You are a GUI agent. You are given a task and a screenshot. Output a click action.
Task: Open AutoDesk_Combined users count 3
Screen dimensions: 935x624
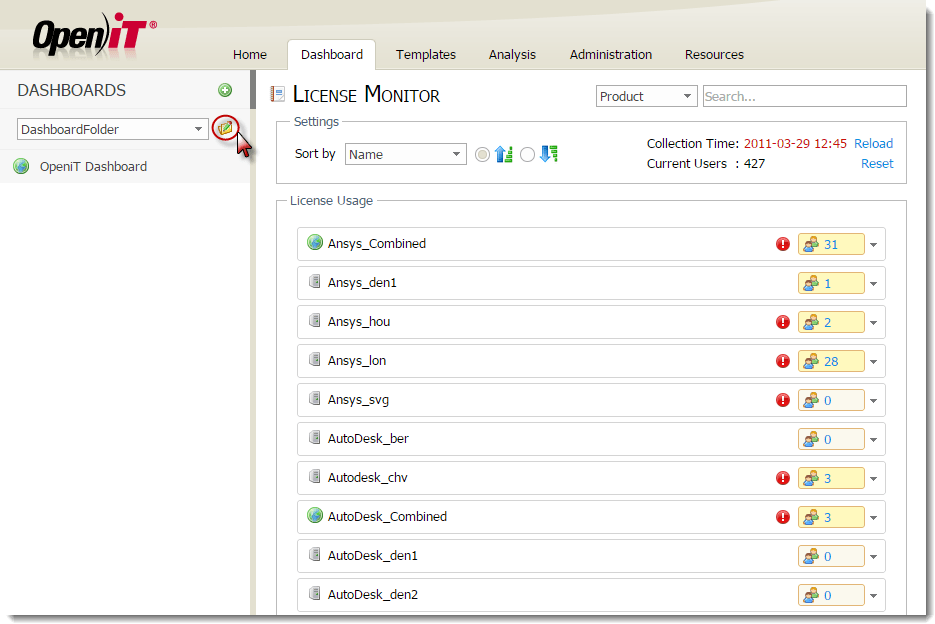coord(831,517)
